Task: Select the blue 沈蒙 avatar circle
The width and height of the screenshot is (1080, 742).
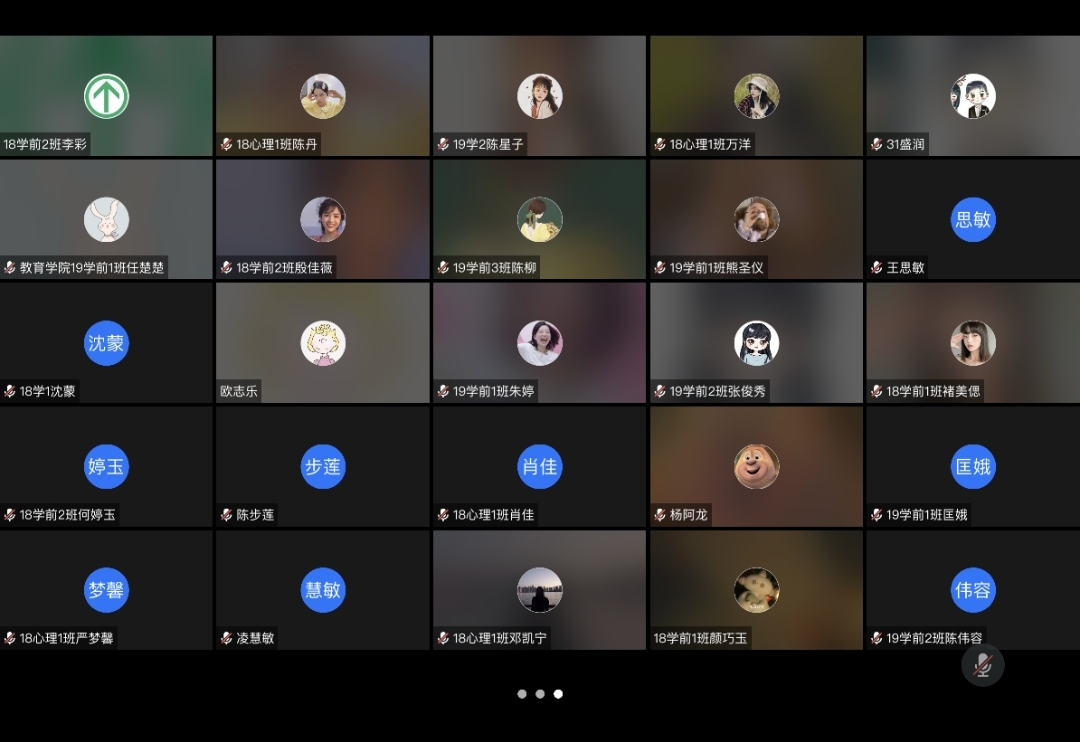Action: (106, 343)
